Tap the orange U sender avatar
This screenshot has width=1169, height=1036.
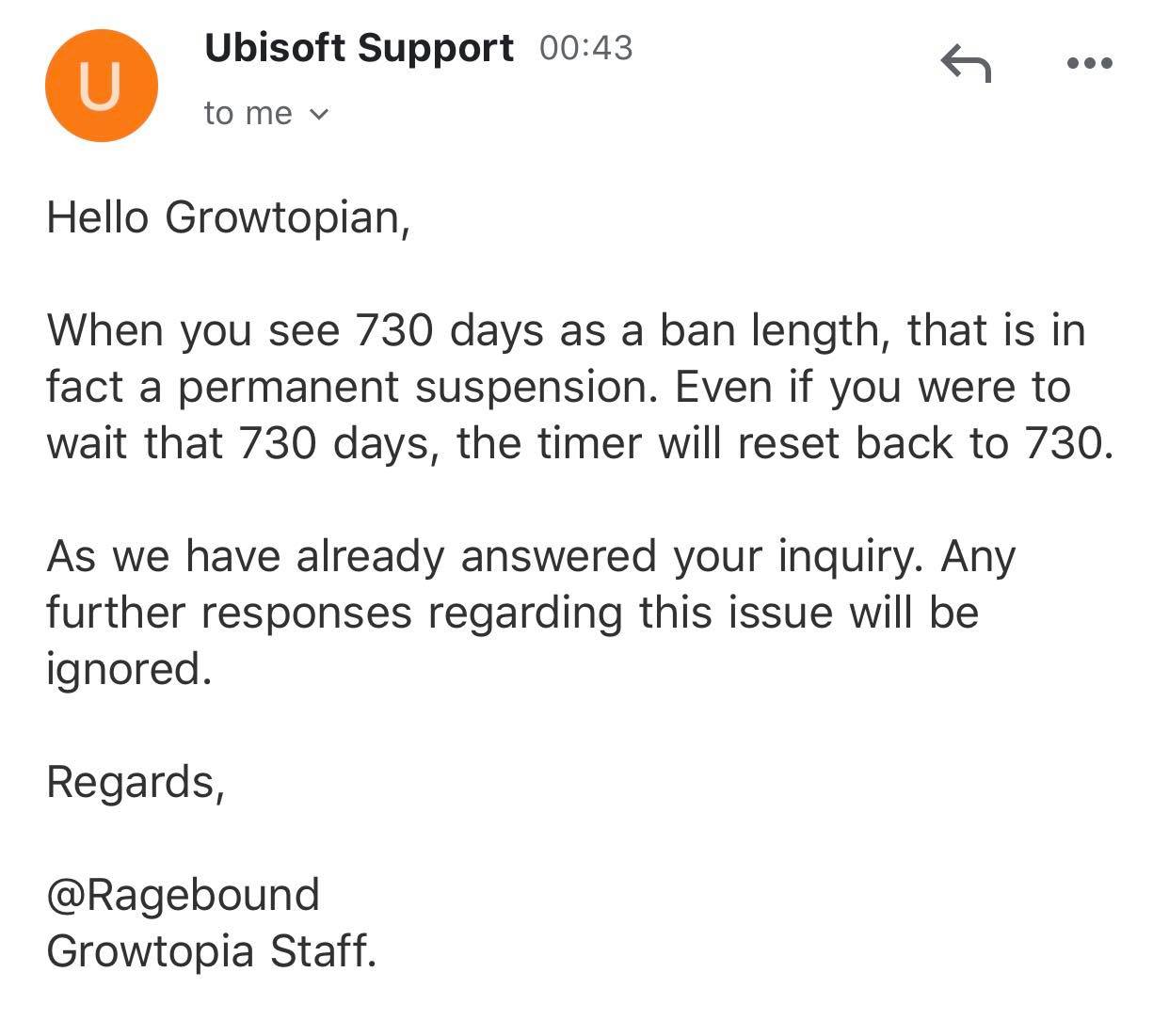pyautogui.click(x=101, y=86)
